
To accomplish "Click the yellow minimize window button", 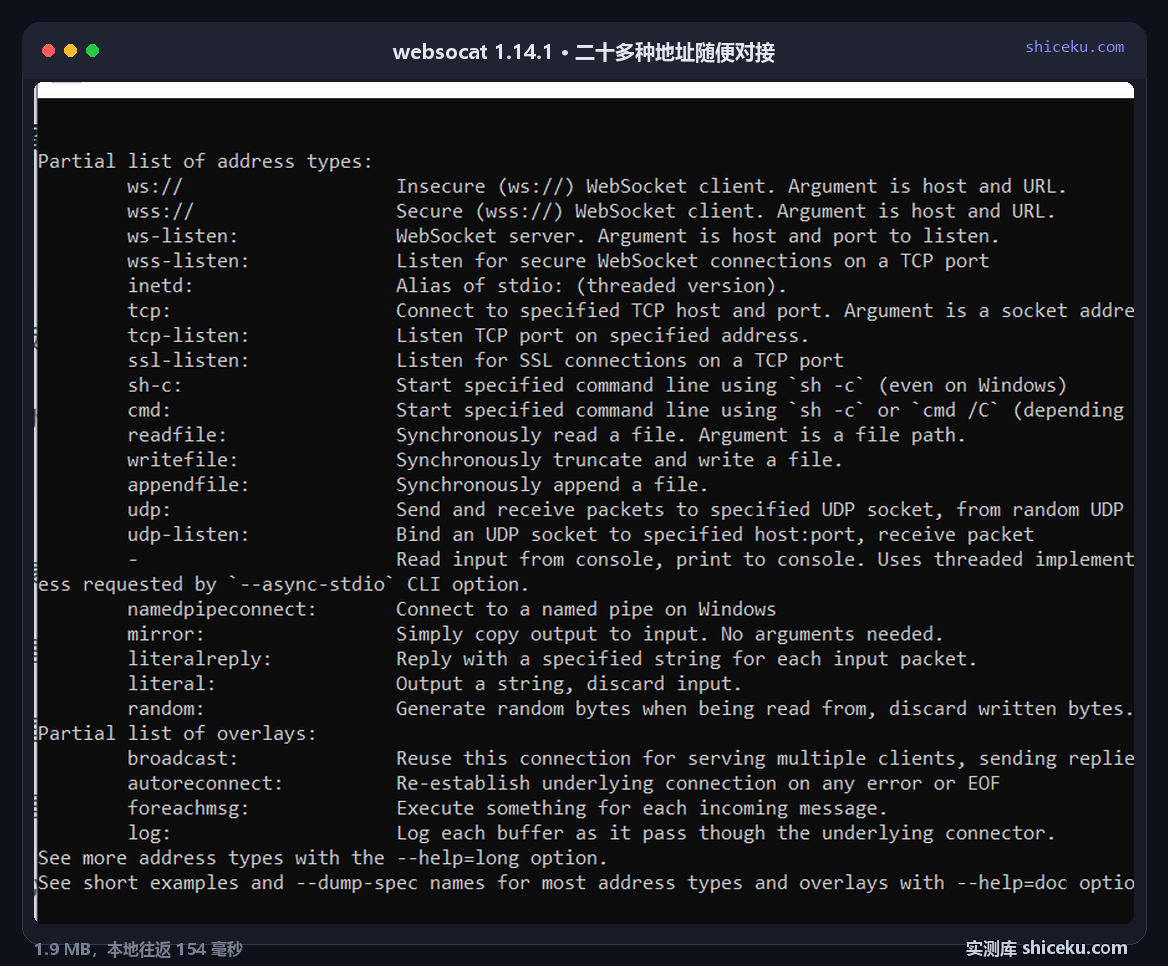I will (71, 51).
